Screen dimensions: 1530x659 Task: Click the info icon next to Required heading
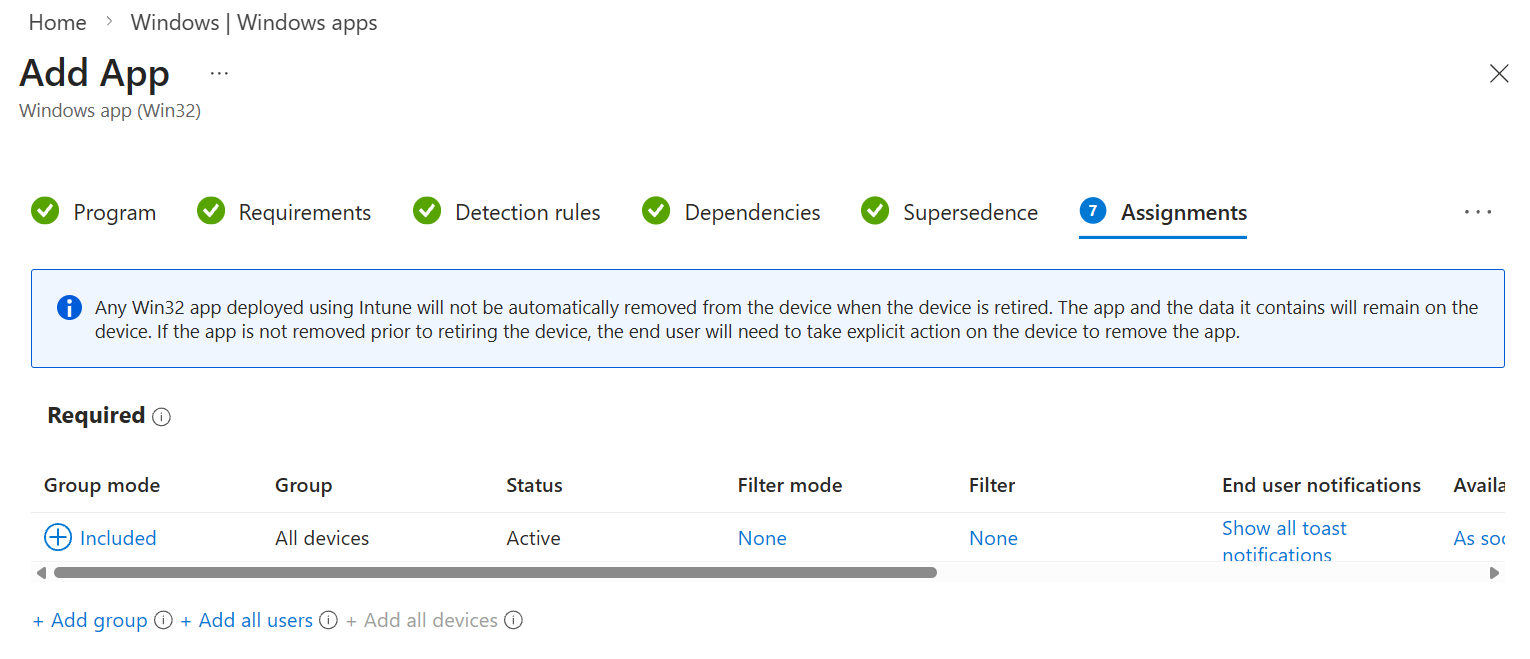click(161, 416)
